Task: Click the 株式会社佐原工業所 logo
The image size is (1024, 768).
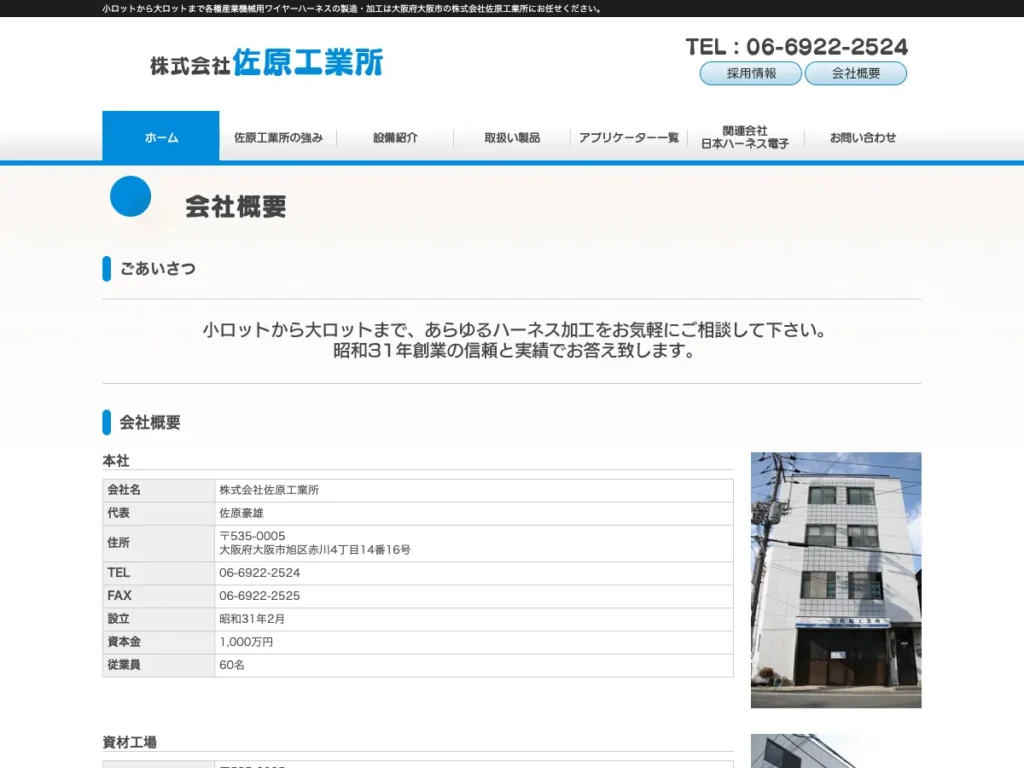Action: coord(266,63)
